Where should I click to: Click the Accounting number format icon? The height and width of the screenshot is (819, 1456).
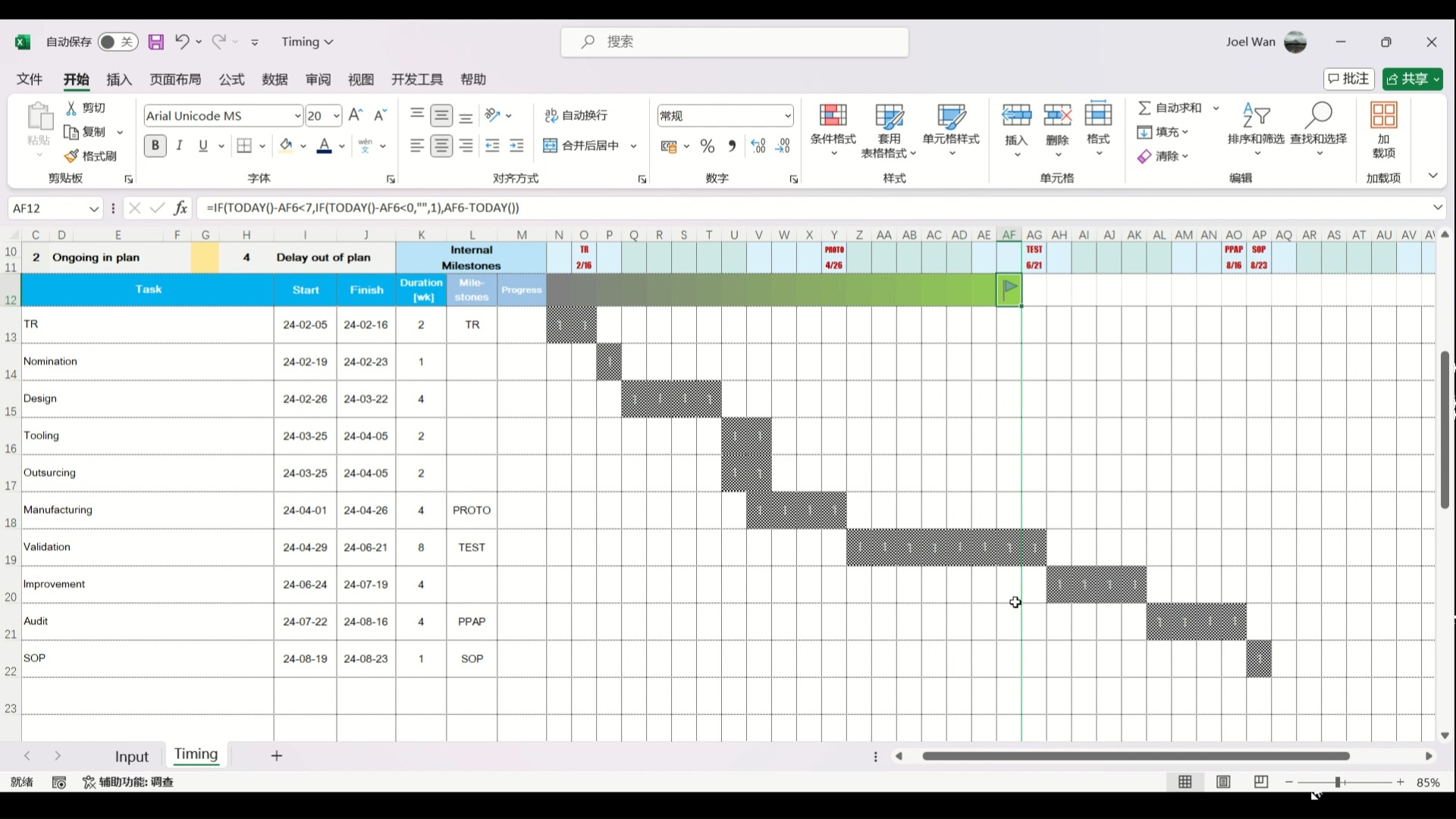(x=668, y=146)
